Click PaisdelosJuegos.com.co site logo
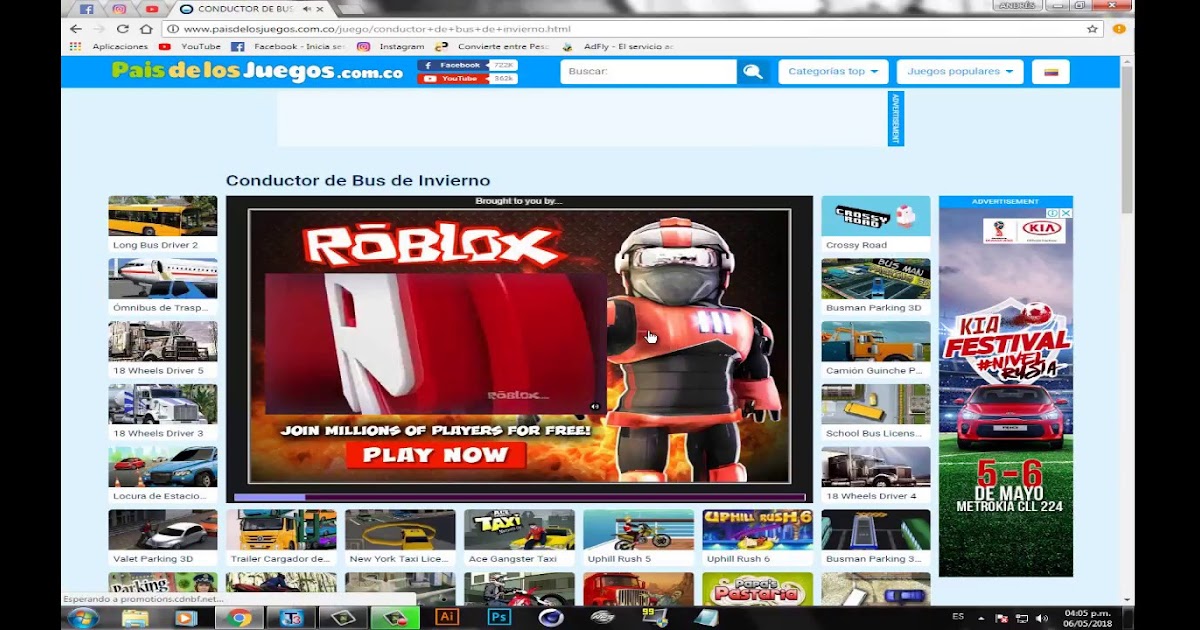This screenshot has height=630, width=1200. [257, 72]
